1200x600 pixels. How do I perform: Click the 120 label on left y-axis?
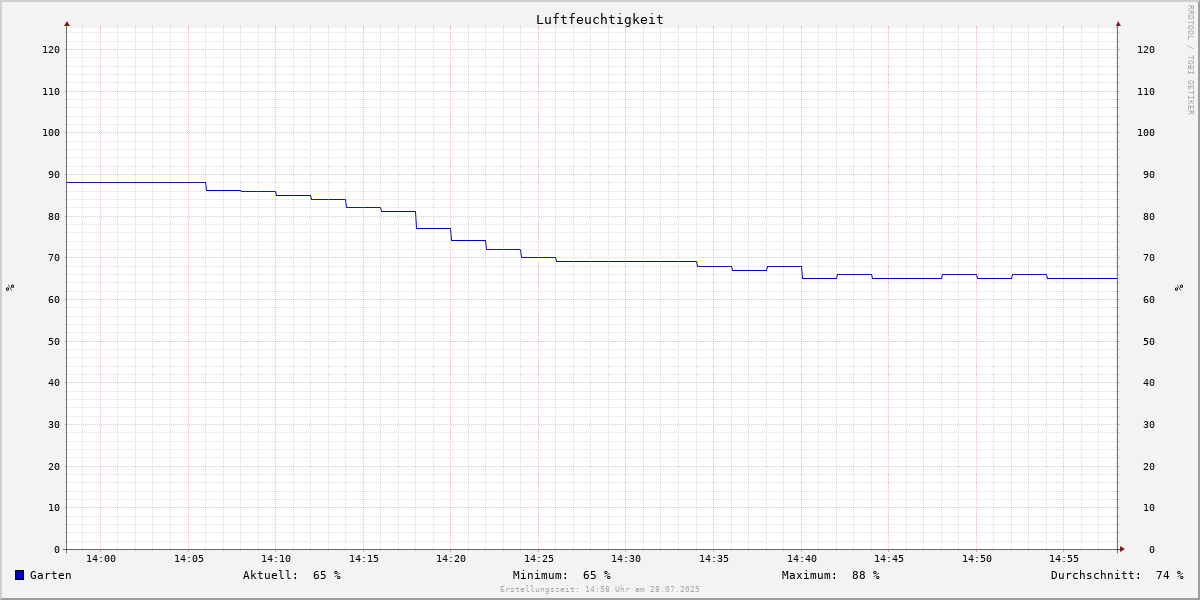click(x=51, y=49)
